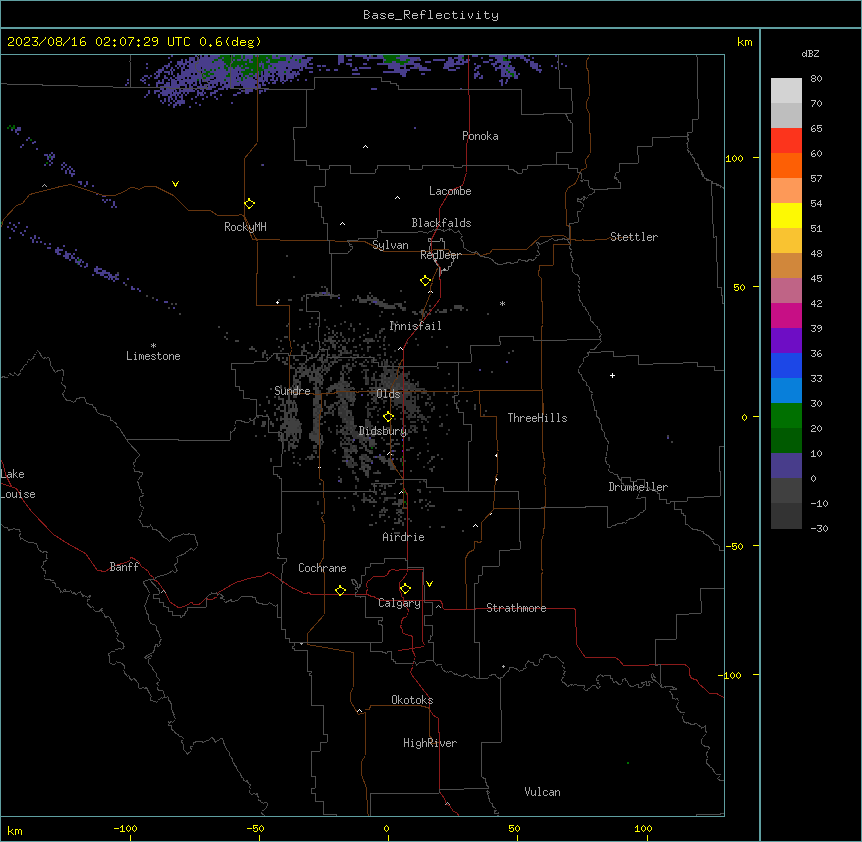Select the royal blue 33–36 dBZ legend swatch
862x842 pixels.
click(786, 366)
